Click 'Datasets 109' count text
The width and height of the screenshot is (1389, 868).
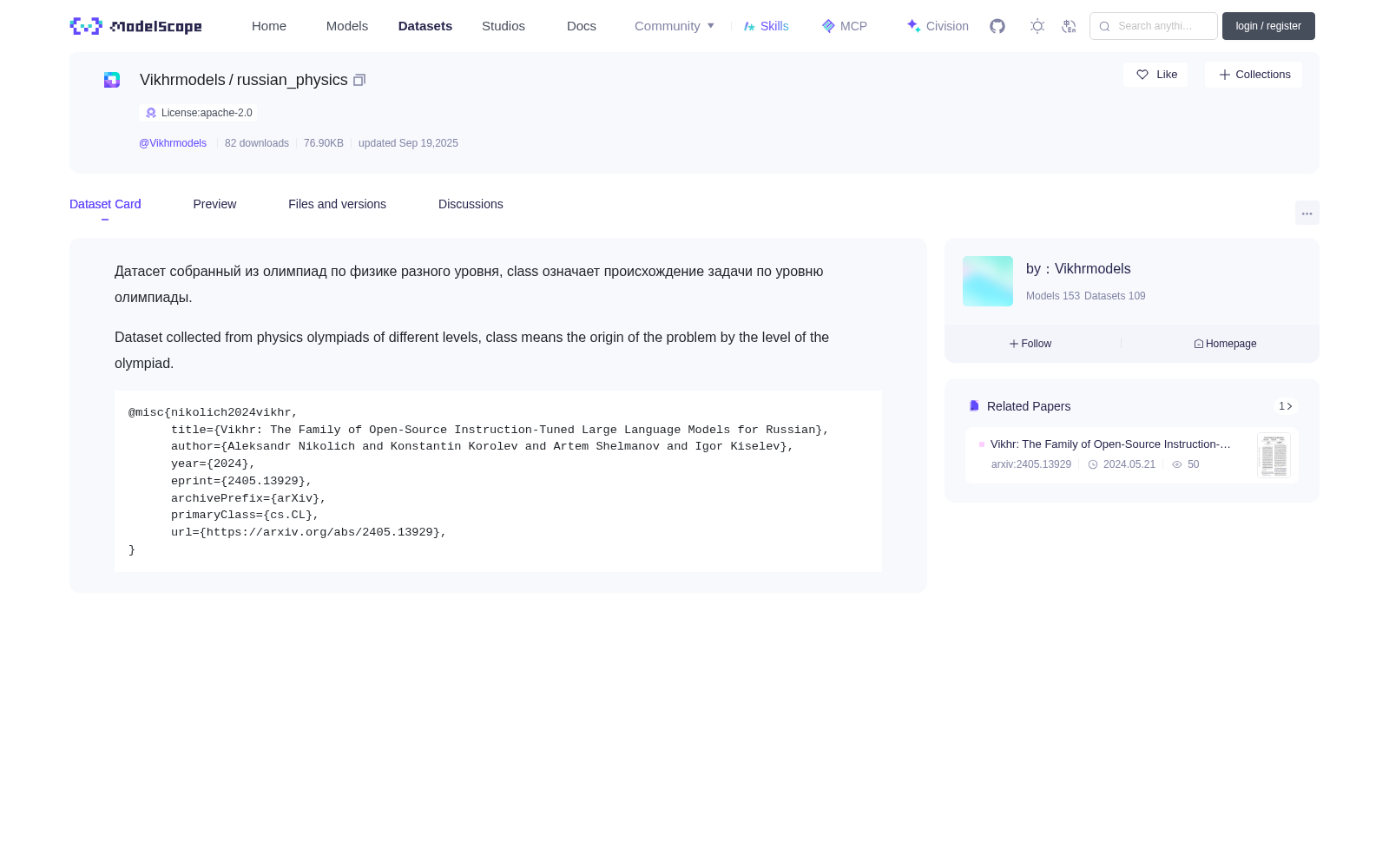(1115, 296)
